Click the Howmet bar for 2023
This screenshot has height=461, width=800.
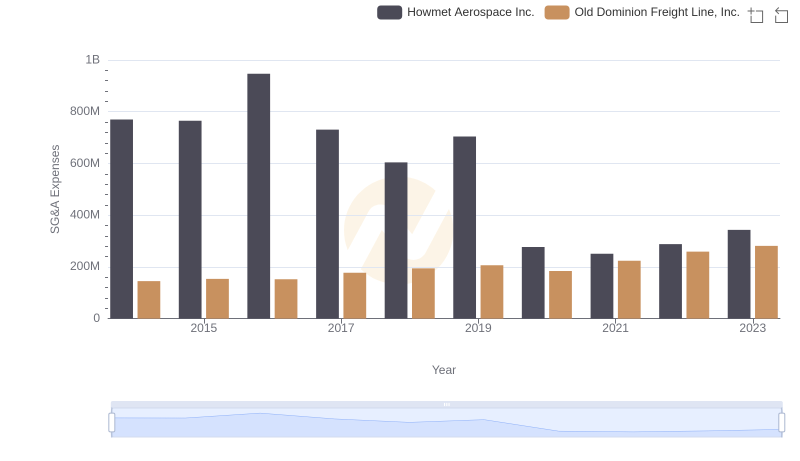point(739,274)
